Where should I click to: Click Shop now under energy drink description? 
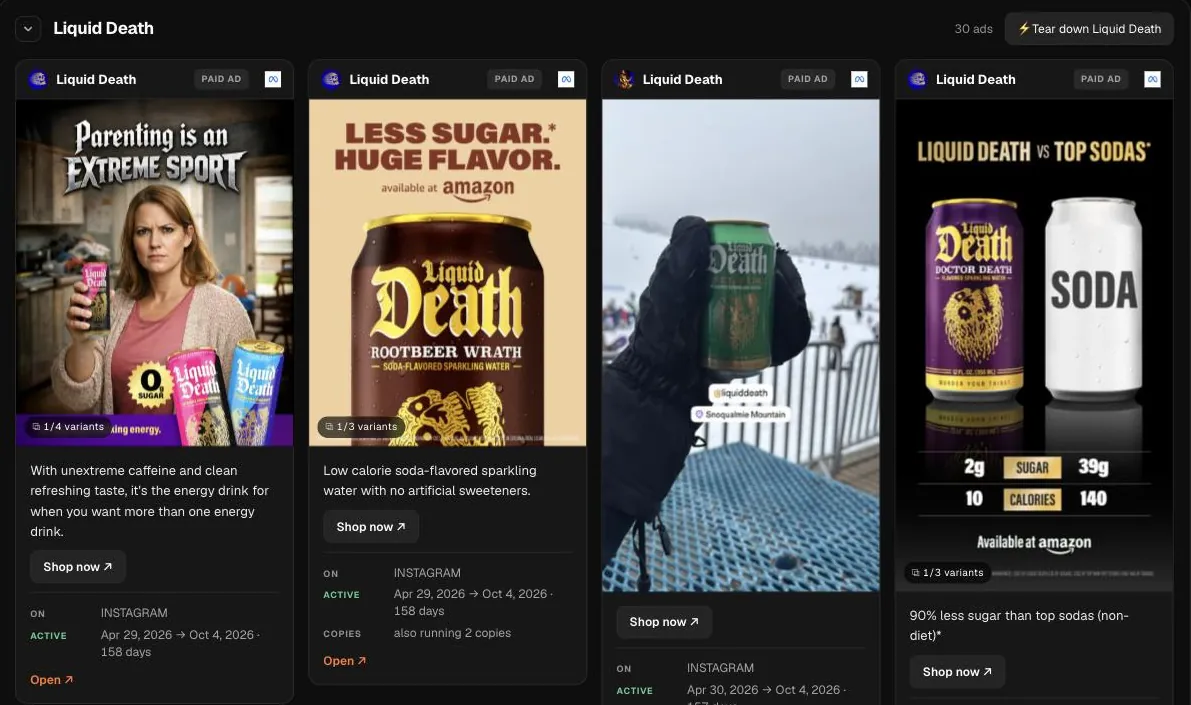pyautogui.click(x=77, y=567)
